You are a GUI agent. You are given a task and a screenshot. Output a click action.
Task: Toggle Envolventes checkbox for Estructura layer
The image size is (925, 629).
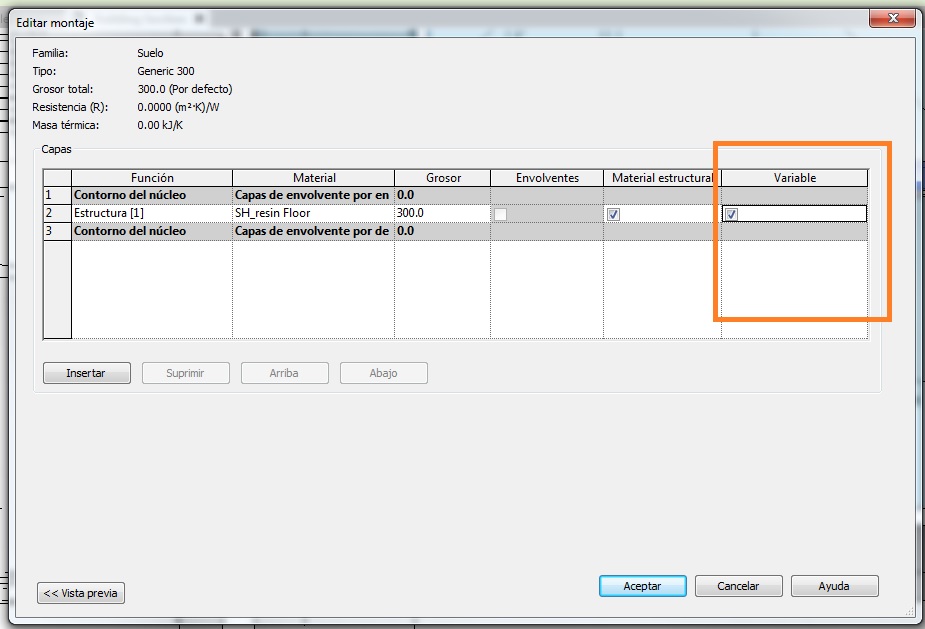tap(501, 214)
